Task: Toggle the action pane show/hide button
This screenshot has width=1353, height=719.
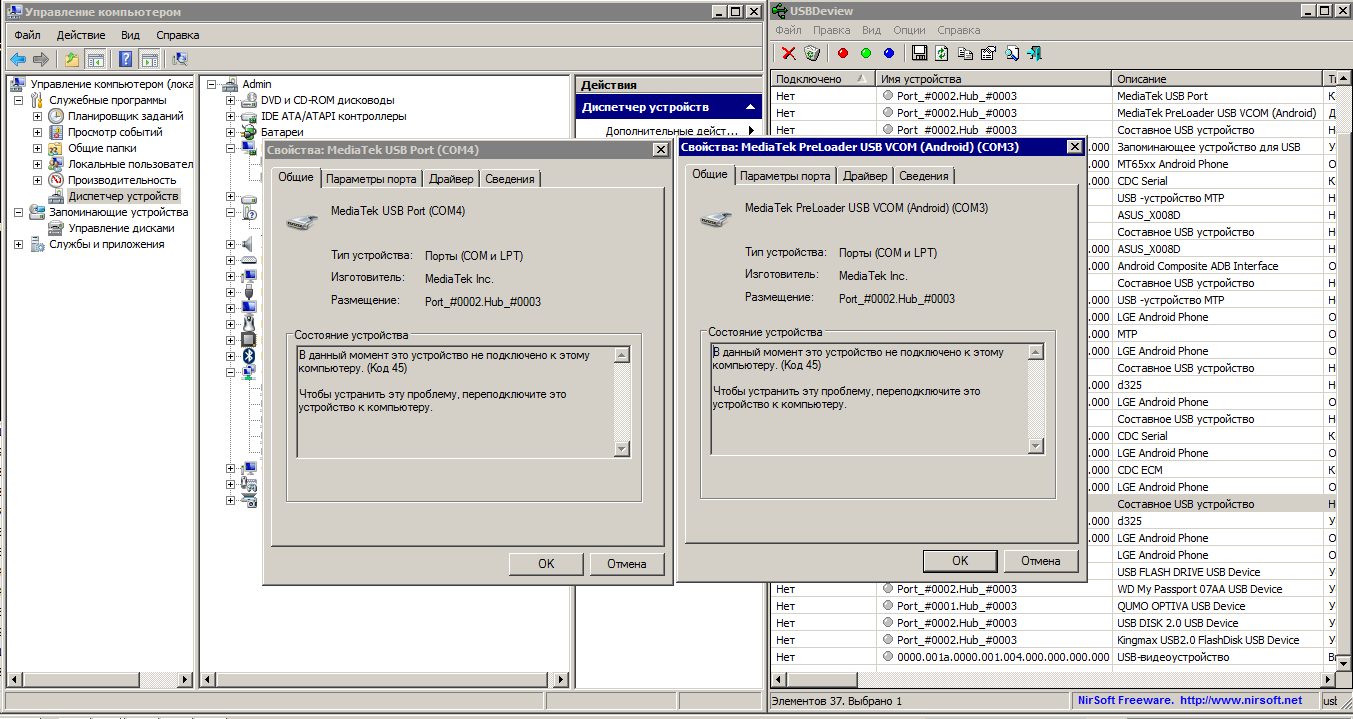Action: coord(149,59)
